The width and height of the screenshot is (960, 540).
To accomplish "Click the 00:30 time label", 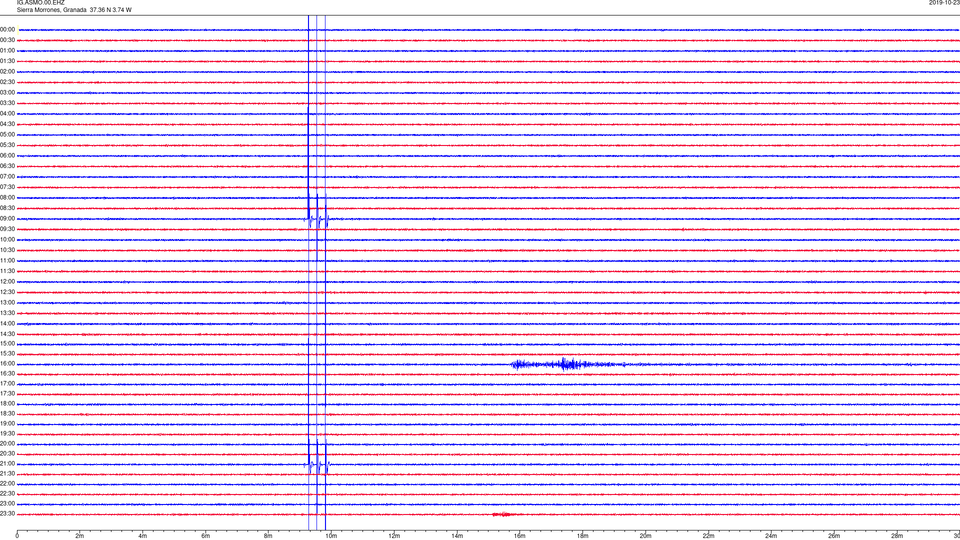I will (x=7, y=40).
